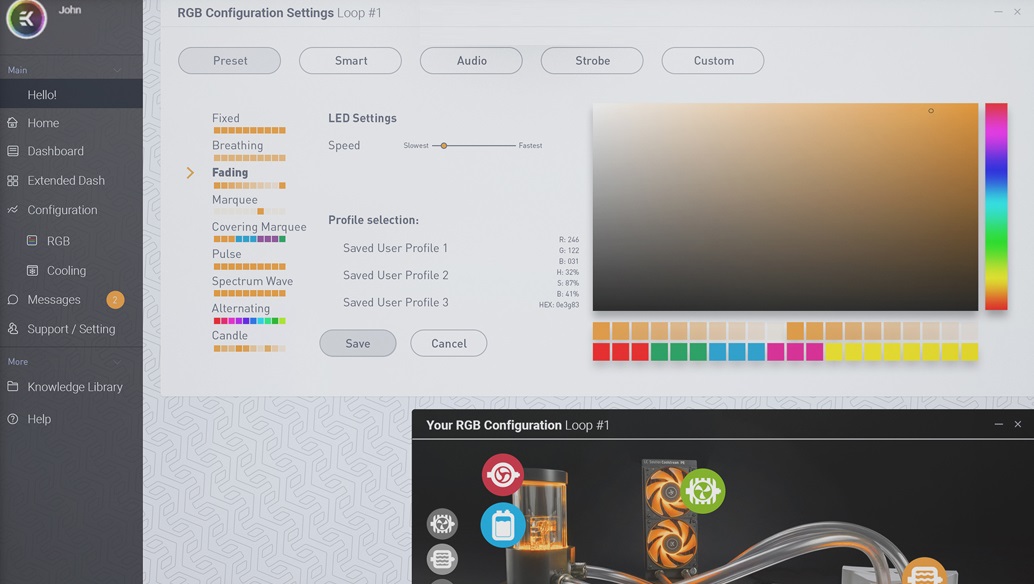The width and height of the screenshot is (1034, 584).
Task: Switch to the Preset tab
Action: pos(229,61)
